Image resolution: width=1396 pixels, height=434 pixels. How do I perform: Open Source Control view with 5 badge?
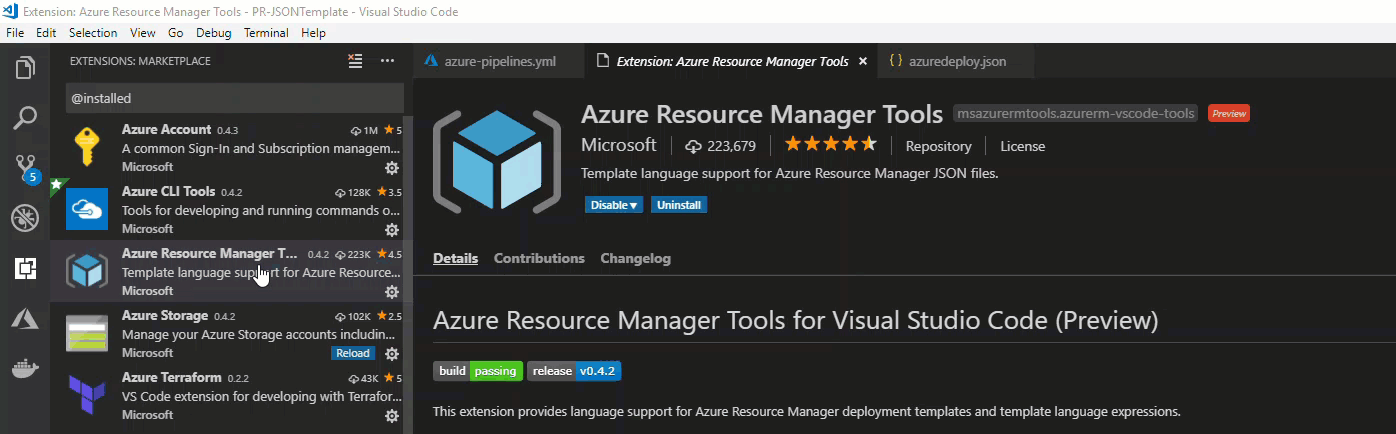click(x=26, y=168)
